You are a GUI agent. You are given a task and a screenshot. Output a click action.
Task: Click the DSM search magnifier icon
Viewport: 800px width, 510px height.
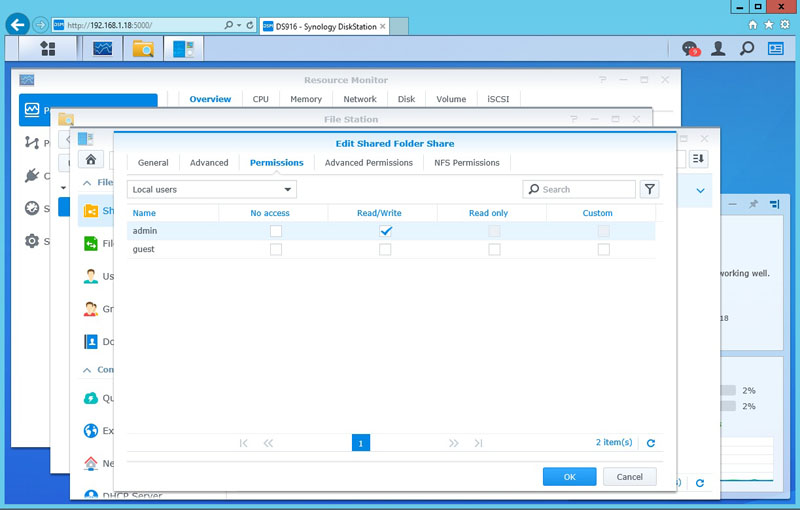coord(747,48)
